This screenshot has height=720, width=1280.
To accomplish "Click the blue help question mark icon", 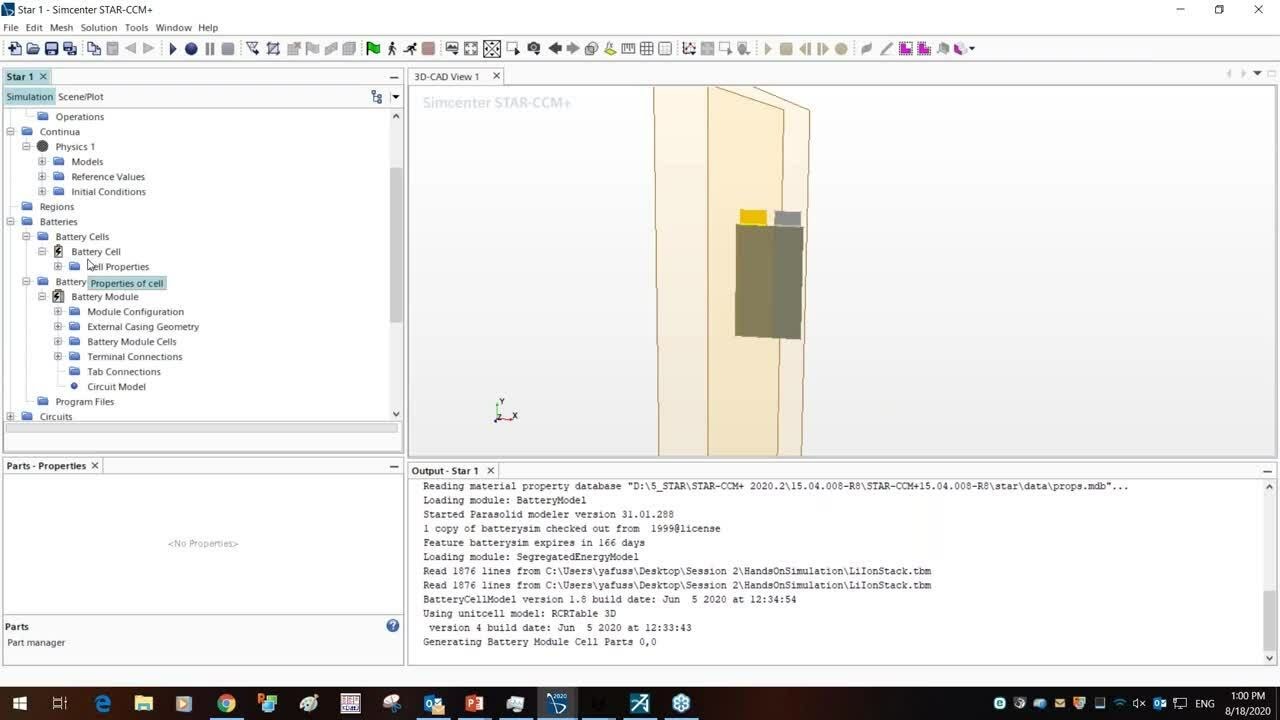I will 393,626.
